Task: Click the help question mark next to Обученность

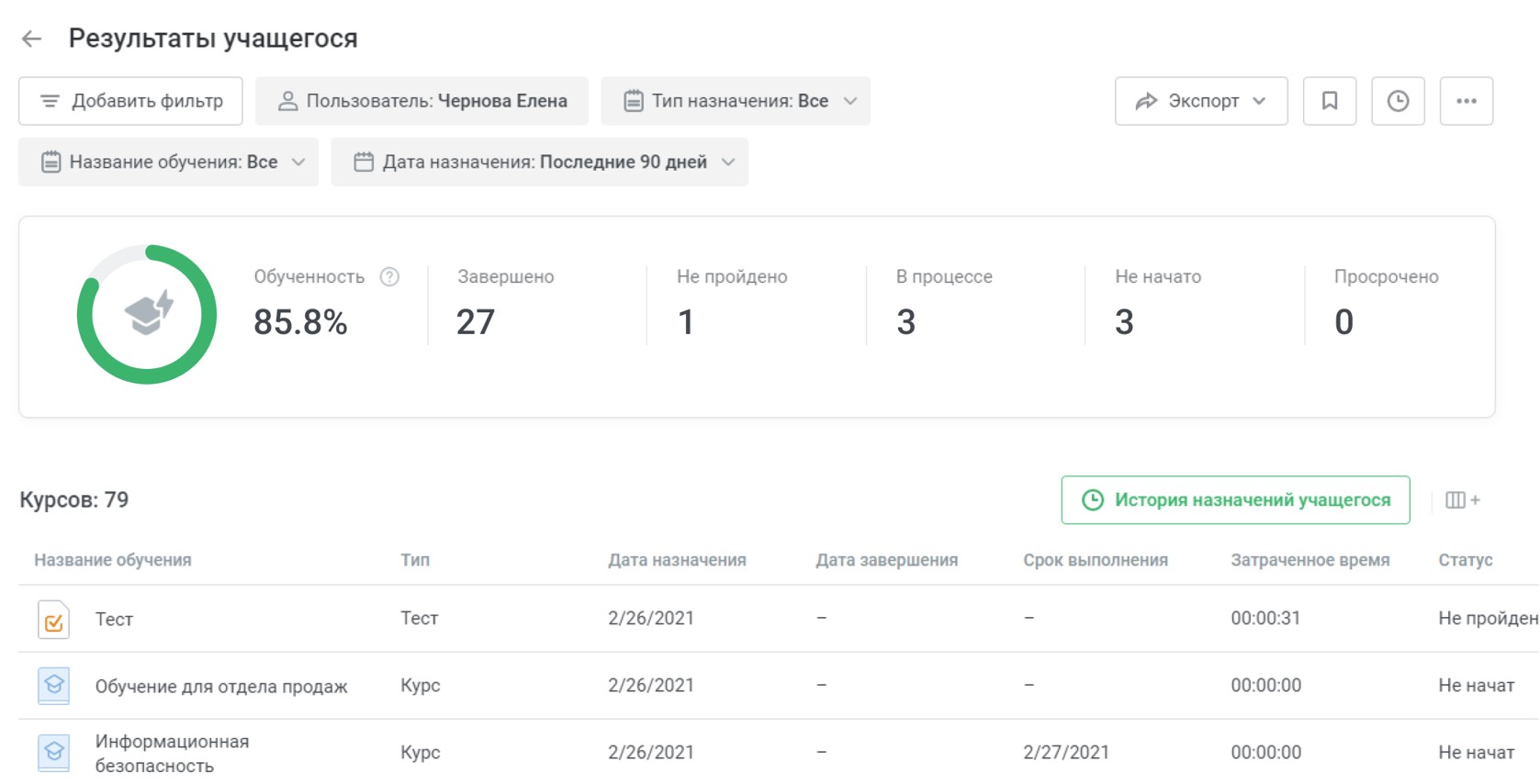Action: [x=389, y=276]
